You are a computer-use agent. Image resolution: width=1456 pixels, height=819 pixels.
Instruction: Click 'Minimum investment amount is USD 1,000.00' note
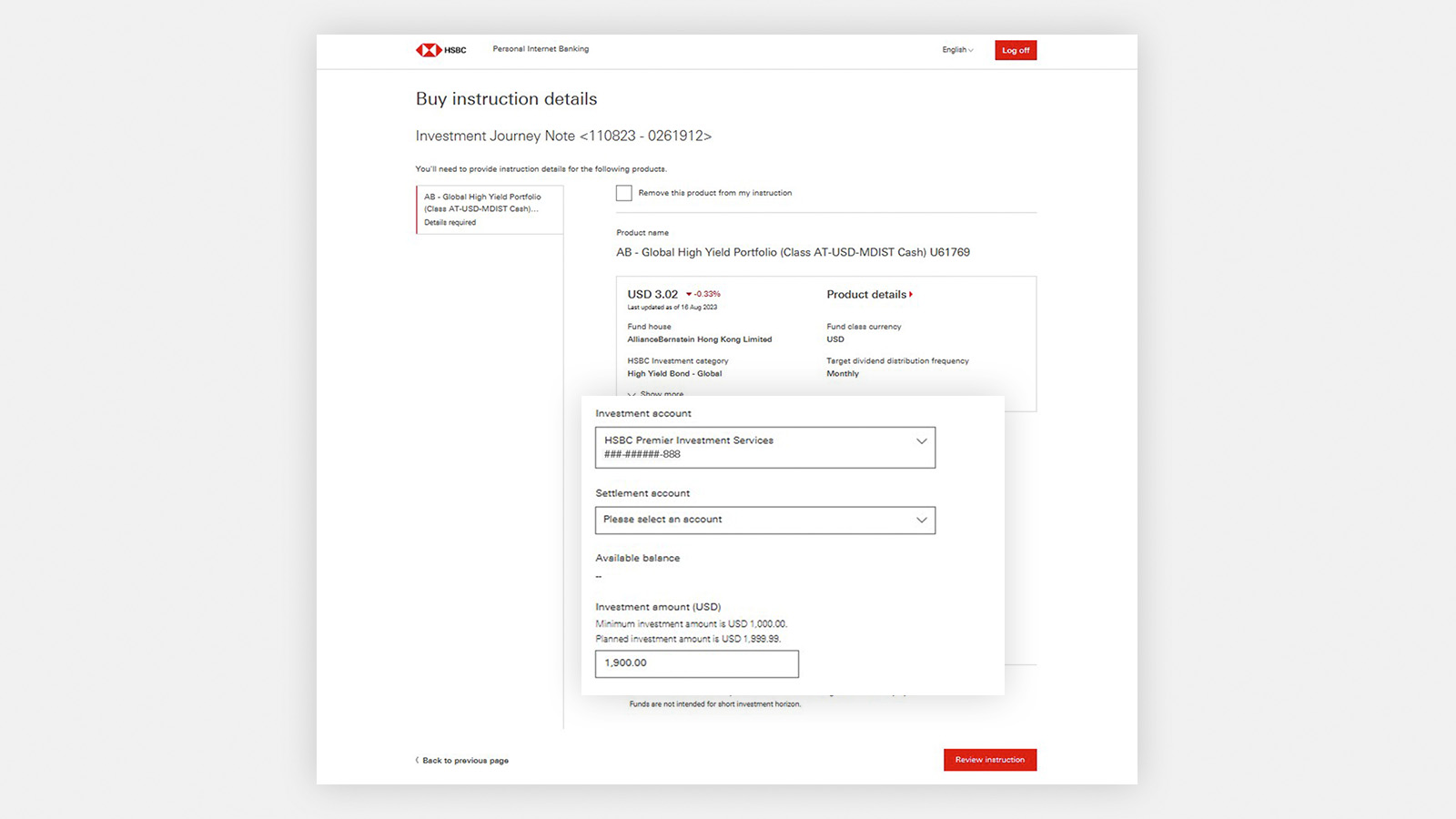click(691, 624)
